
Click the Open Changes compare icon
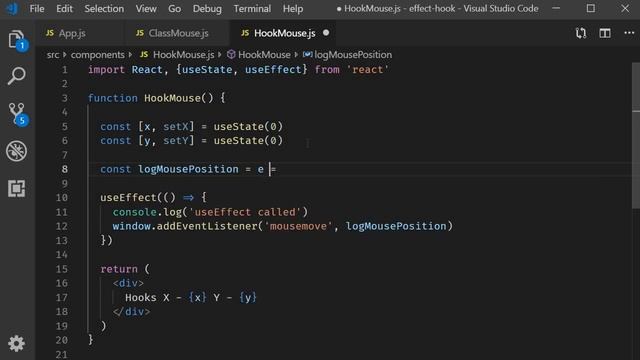581,33
